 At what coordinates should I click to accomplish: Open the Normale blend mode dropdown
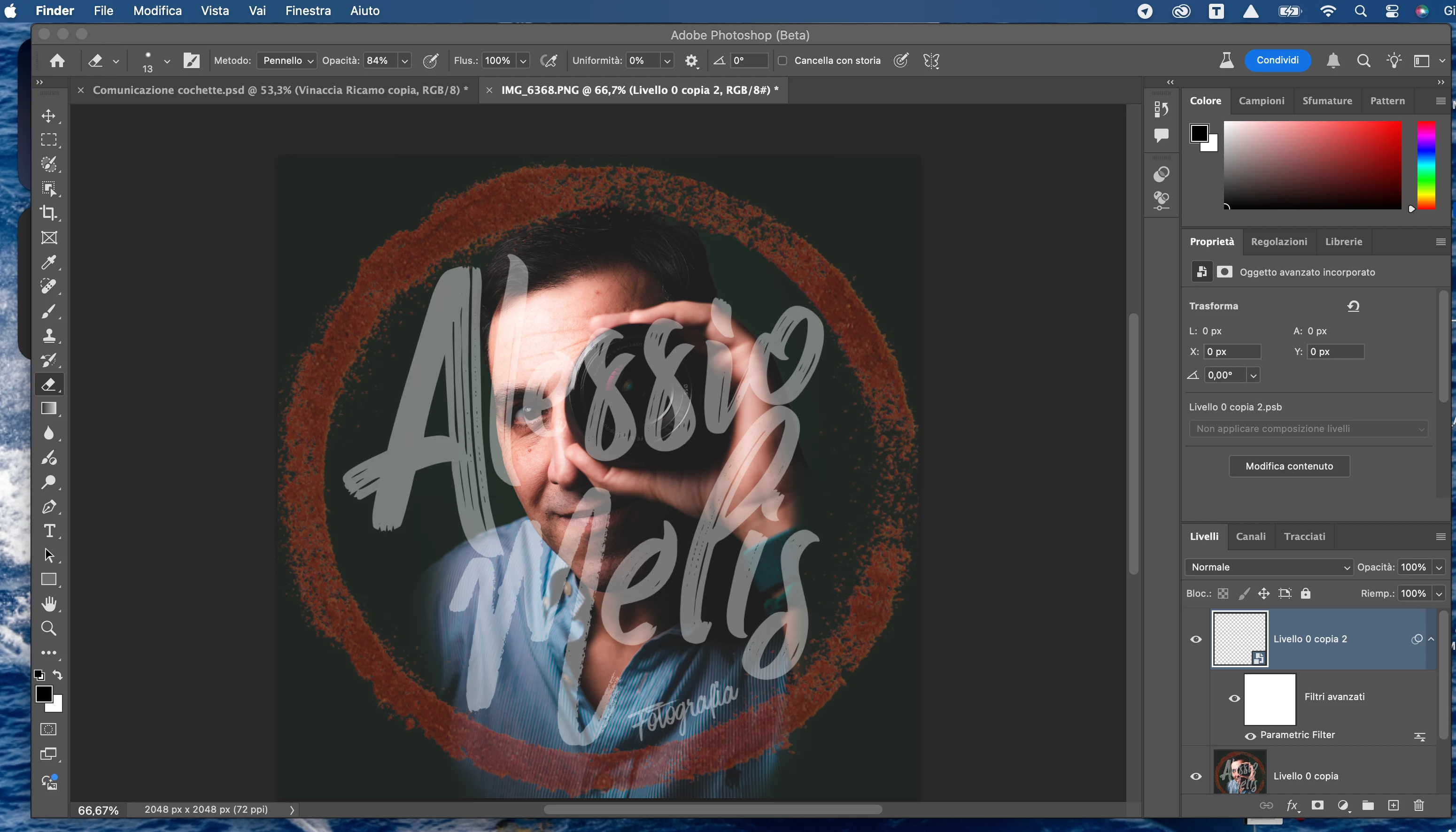(x=1269, y=567)
